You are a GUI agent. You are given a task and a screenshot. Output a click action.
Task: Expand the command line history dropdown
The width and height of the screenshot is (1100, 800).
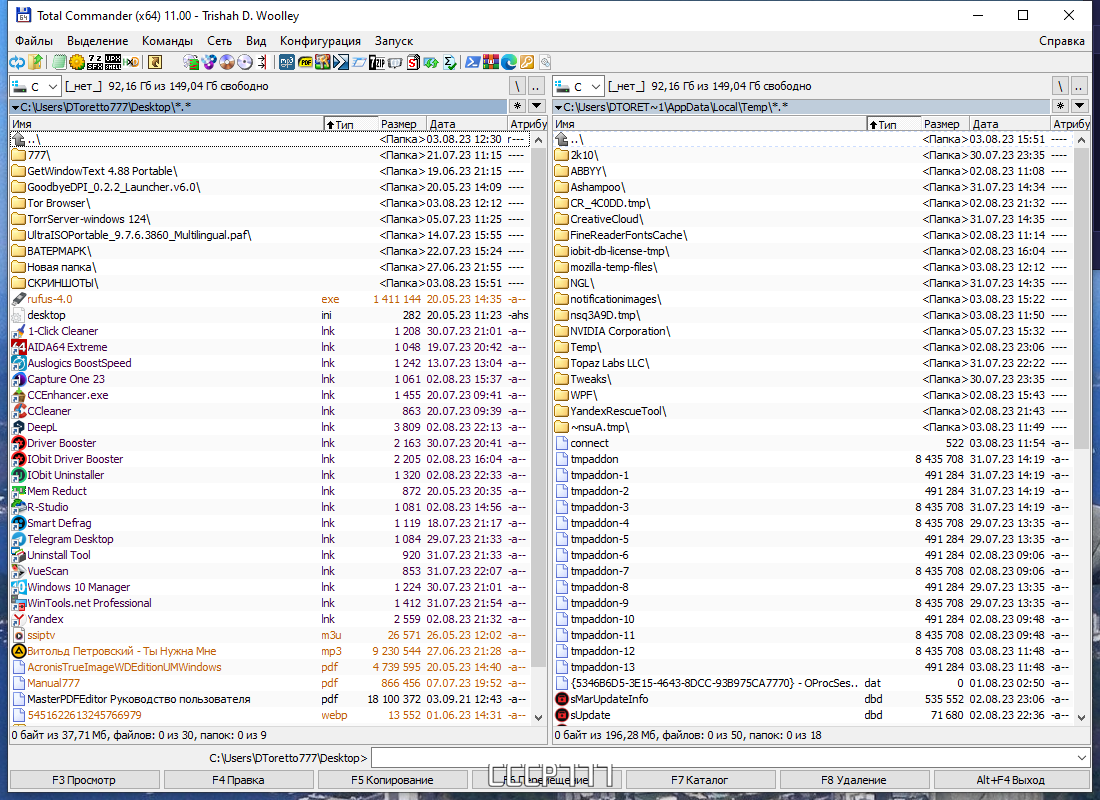pos(1081,758)
